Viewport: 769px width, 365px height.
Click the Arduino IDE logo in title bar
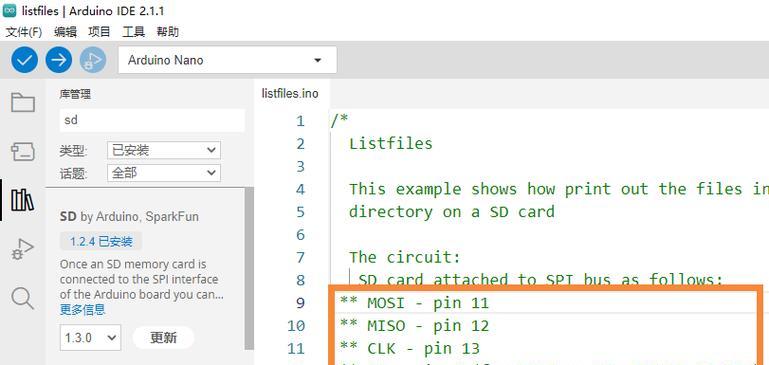(9, 11)
